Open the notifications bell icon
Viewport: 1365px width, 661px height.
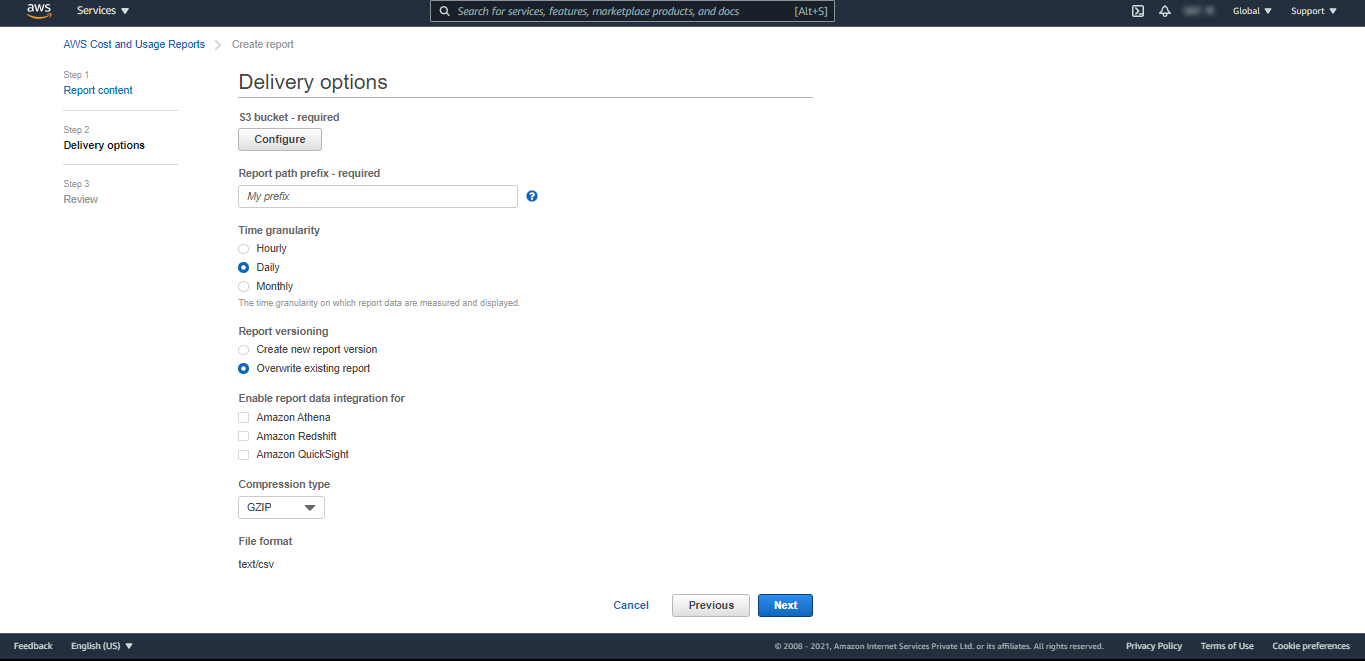coord(1165,11)
